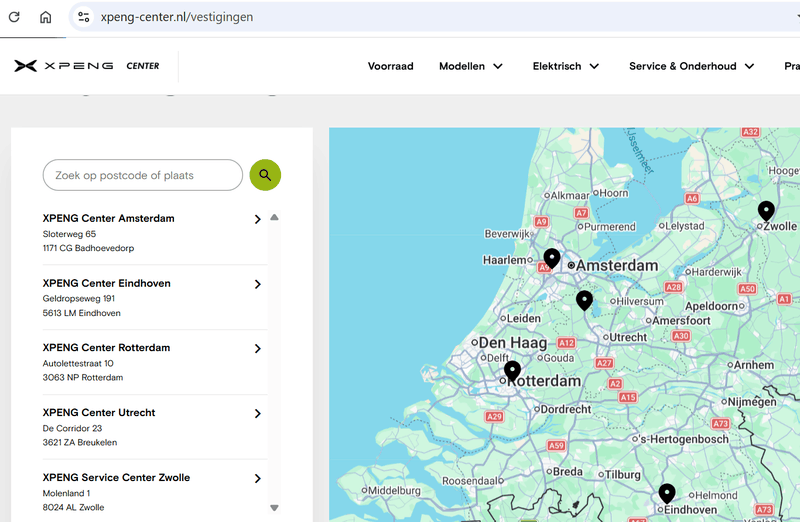Click the Den Haag label on the map
800x522 pixels.
(x=513, y=343)
